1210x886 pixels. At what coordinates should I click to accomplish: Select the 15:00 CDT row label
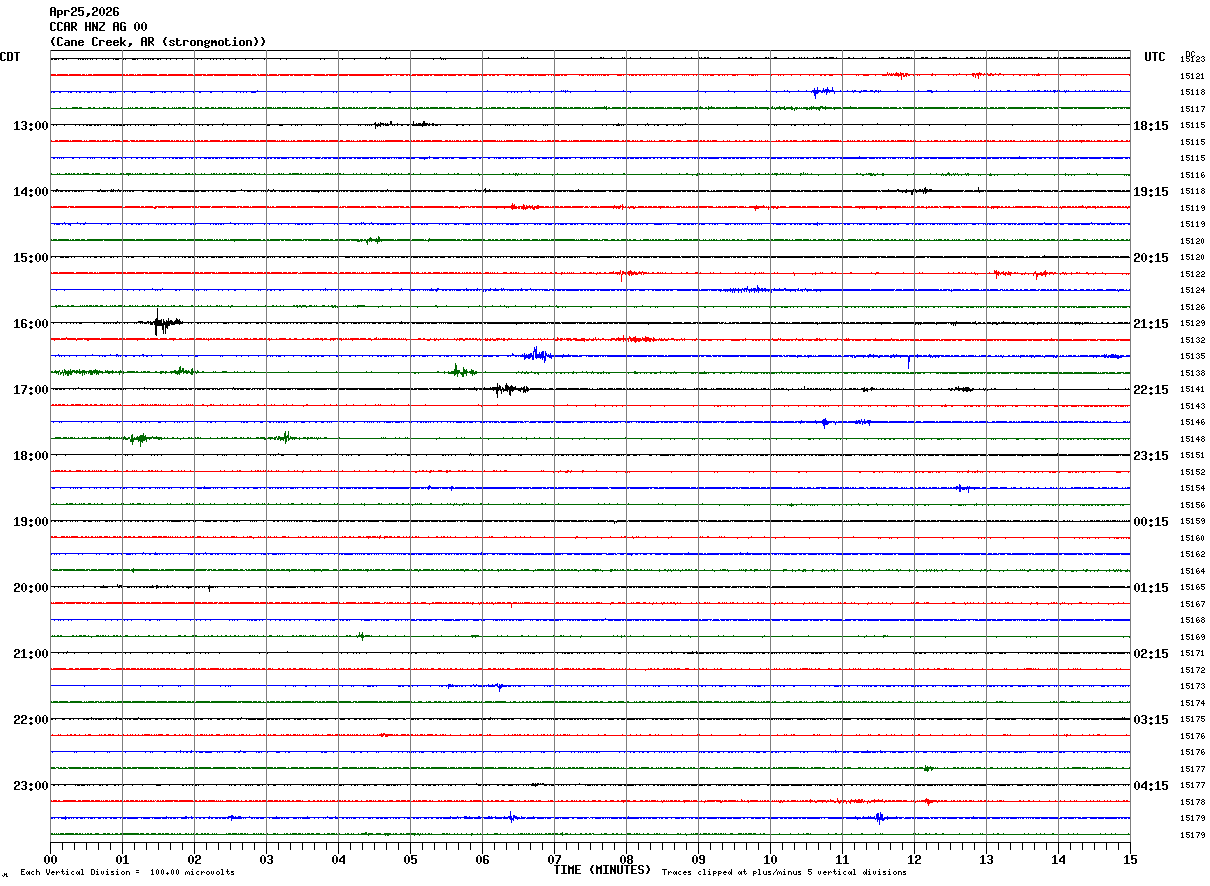(30, 258)
